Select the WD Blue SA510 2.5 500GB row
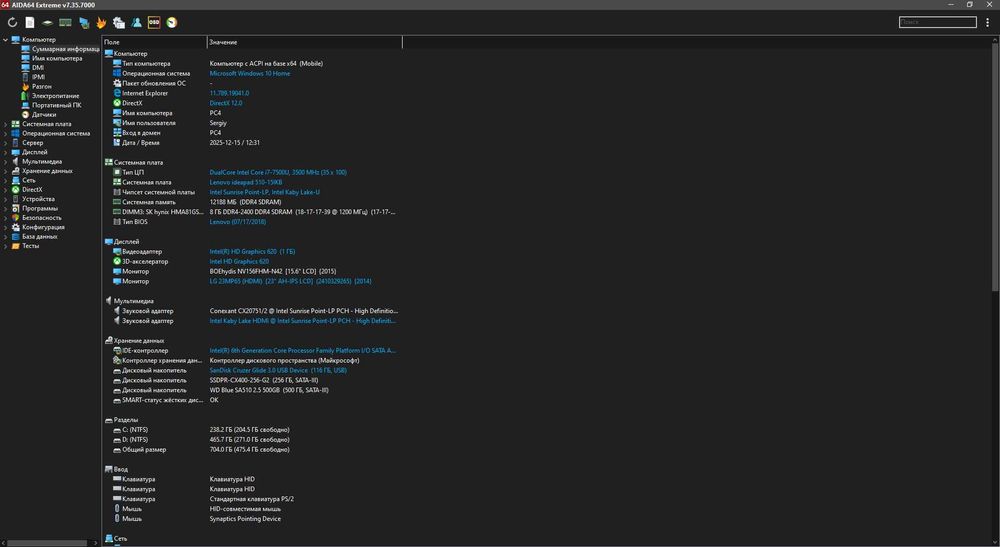This screenshot has width=1000, height=547. (251, 390)
